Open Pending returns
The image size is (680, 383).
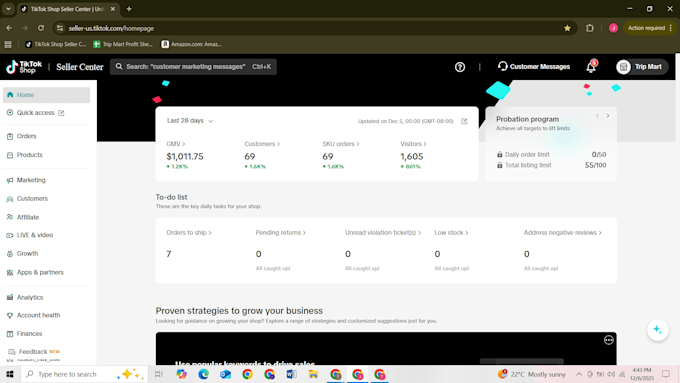[x=281, y=233]
